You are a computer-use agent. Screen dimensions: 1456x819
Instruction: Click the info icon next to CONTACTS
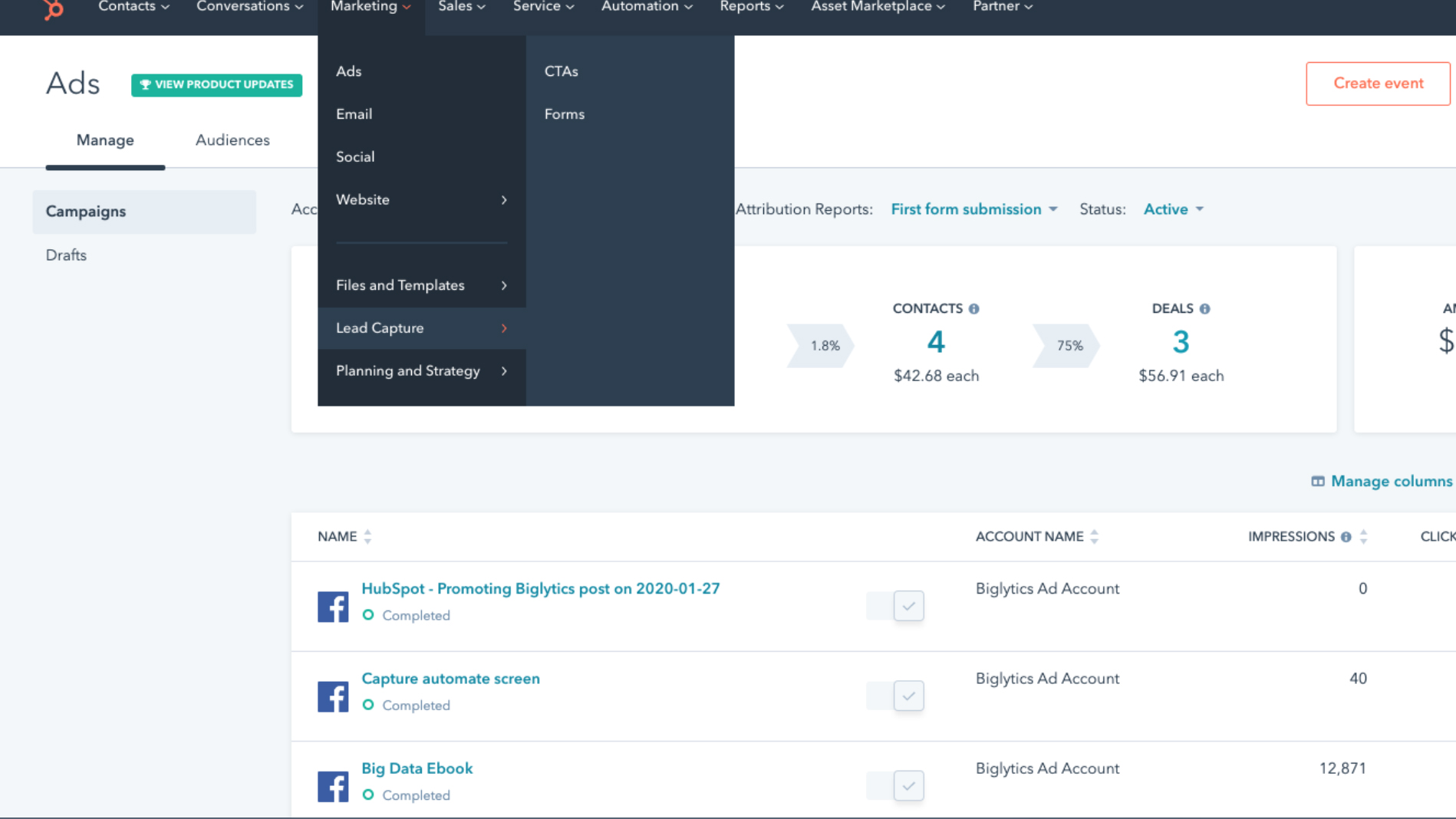(973, 309)
